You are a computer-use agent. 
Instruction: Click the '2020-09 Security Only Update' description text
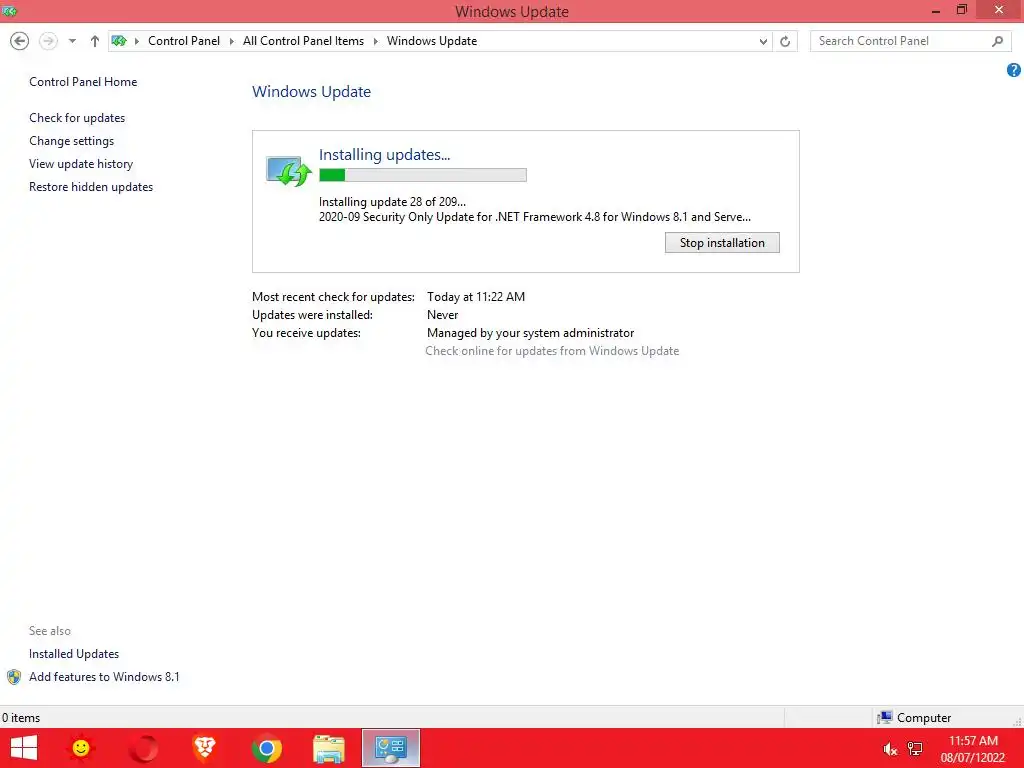[534, 217]
